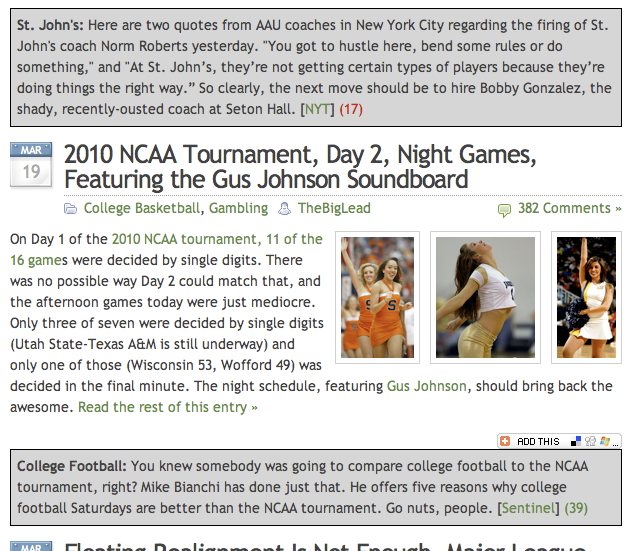This screenshot has height=551, width=634.
Task: Click the Delicious share icon
Action: tap(576, 441)
